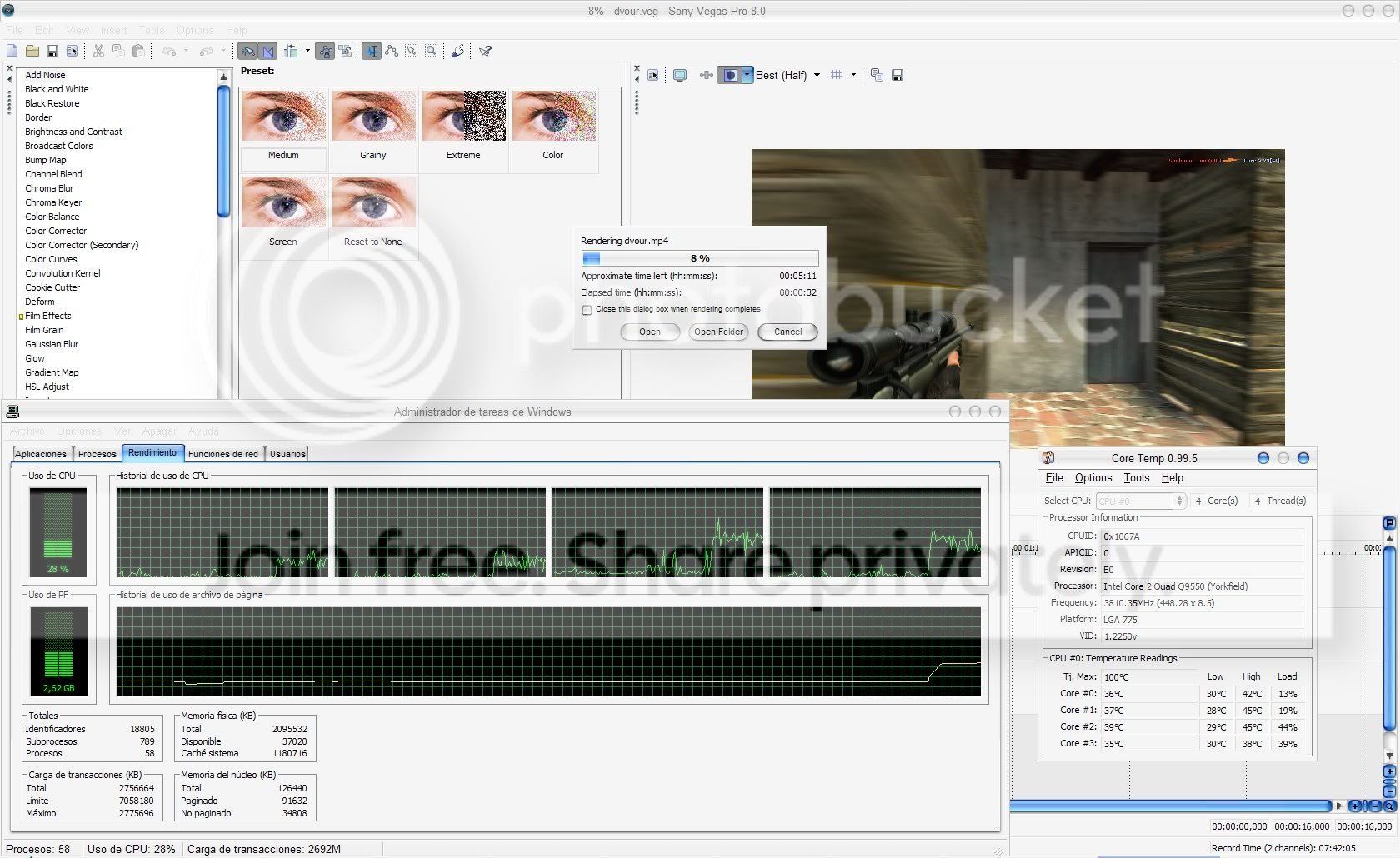Image resolution: width=1400 pixels, height=858 pixels.
Task: Open the Select CPU dropdown in Core Temp
Action: coord(1181,501)
